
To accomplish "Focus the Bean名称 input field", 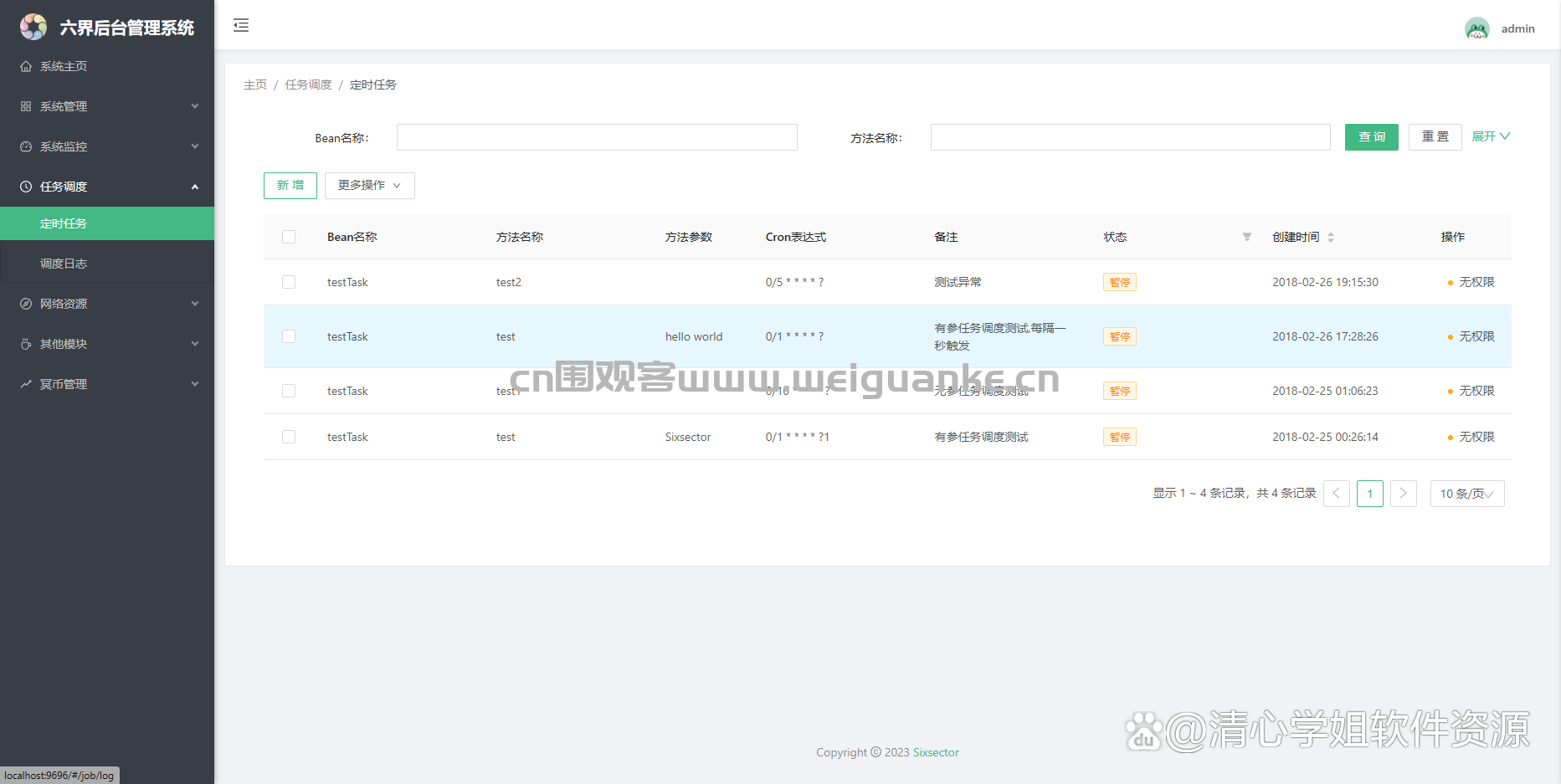I will [x=597, y=137].
